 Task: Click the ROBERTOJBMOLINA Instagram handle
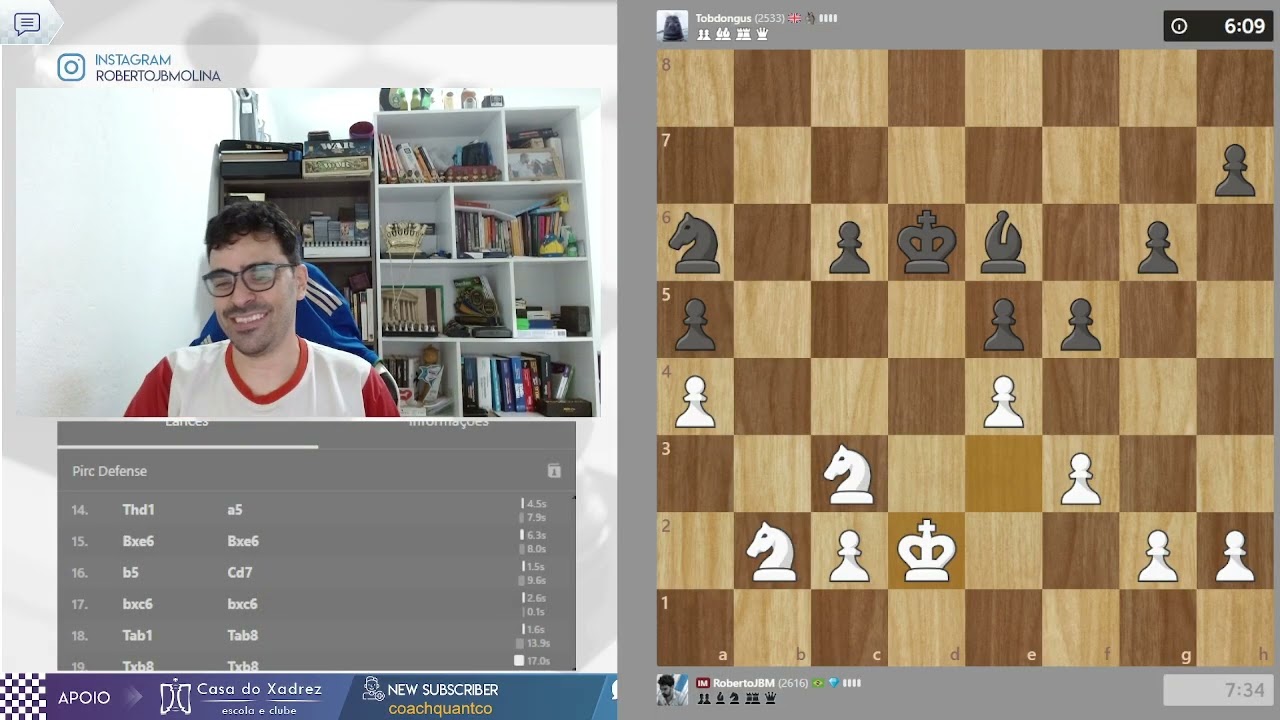tap(158, 76)
